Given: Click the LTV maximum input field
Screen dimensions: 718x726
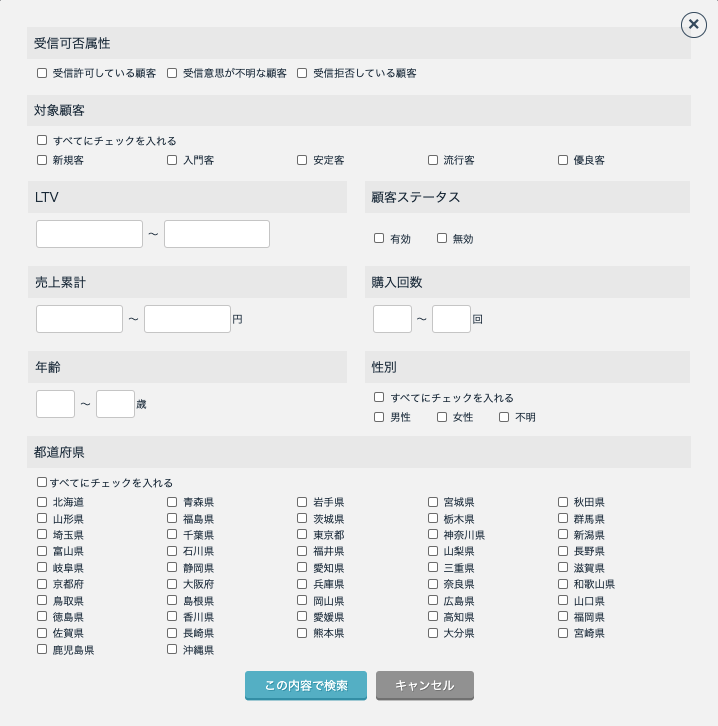Looking at the screenshot, I should (x=217, y=234).
